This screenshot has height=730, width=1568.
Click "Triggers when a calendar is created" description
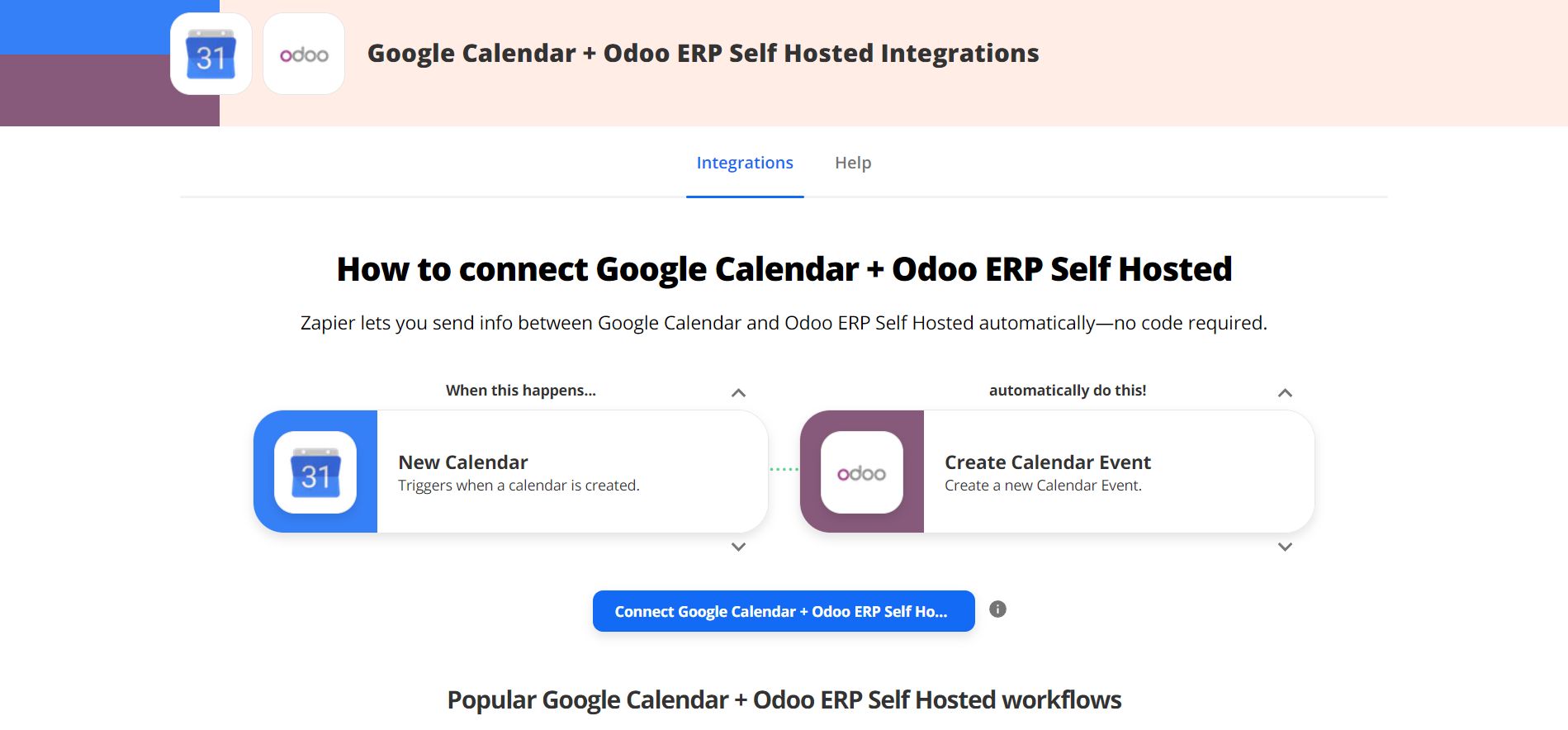click(519, 486)
